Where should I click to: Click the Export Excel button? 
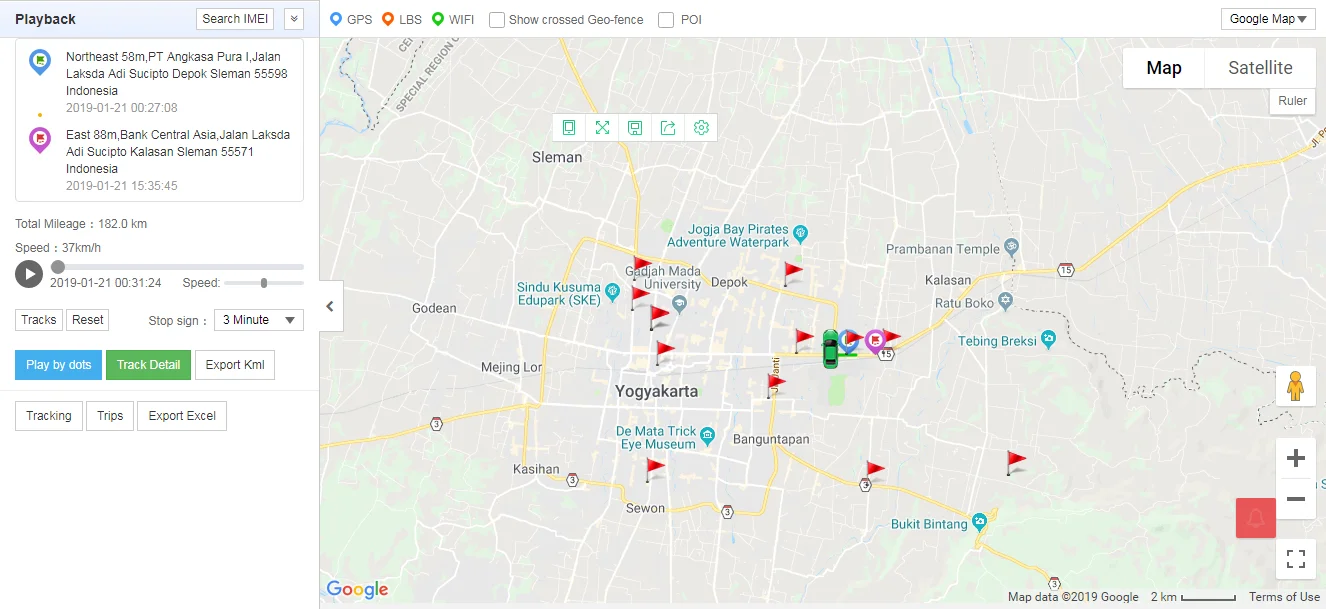(182, 416)
